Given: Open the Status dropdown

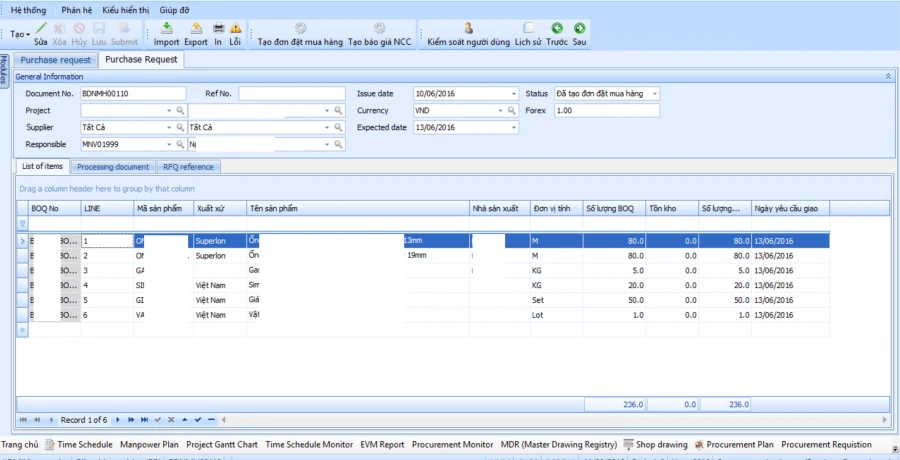Looking at the screenshot, I should coord(654,94).
